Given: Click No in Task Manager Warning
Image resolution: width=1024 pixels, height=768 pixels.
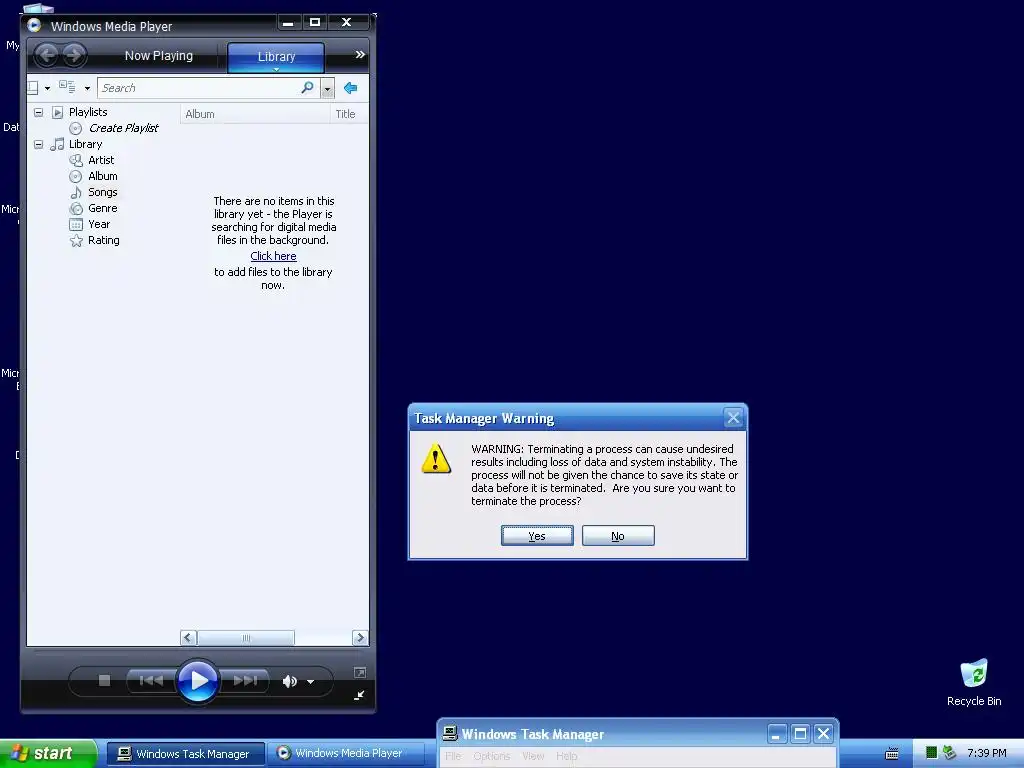Looking at the screenshot, I should (x=618, y=536).
